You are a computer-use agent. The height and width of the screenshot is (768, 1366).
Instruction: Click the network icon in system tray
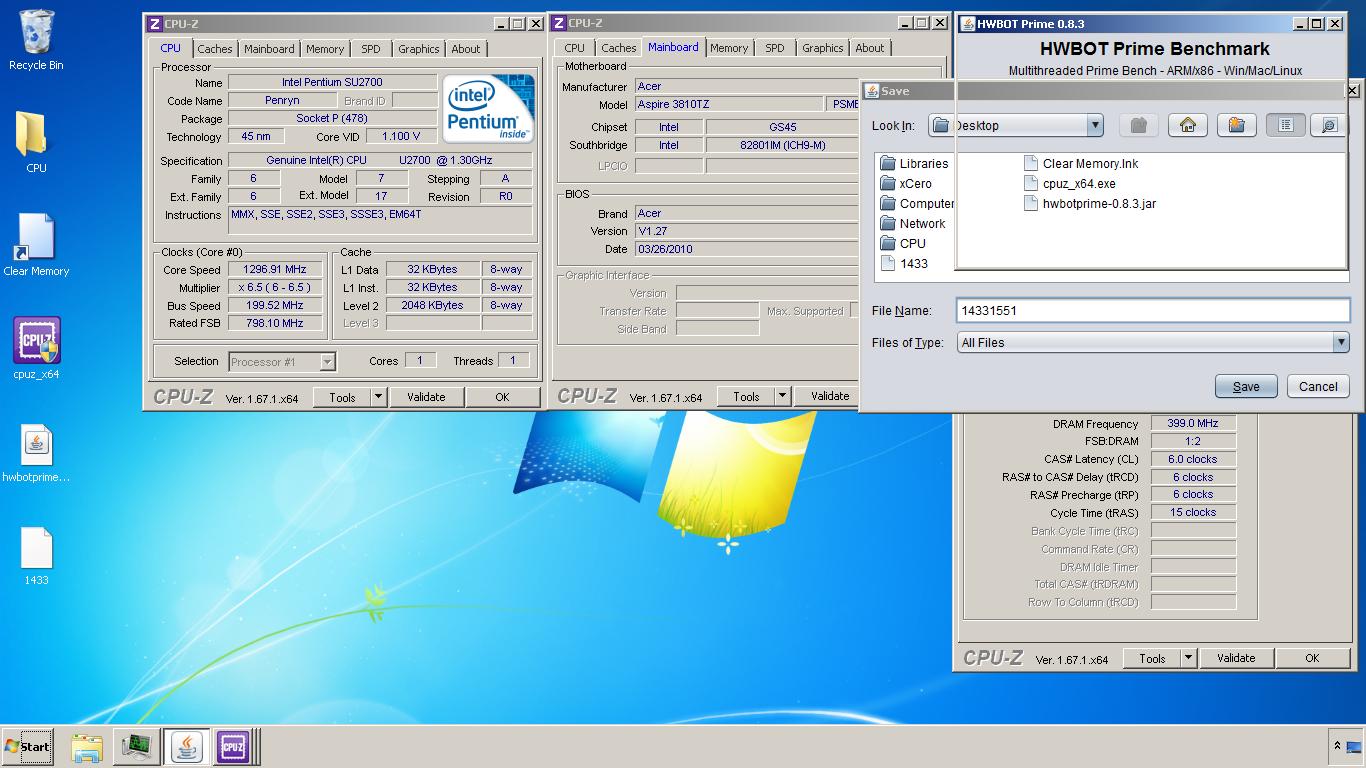pos(1354,746)
